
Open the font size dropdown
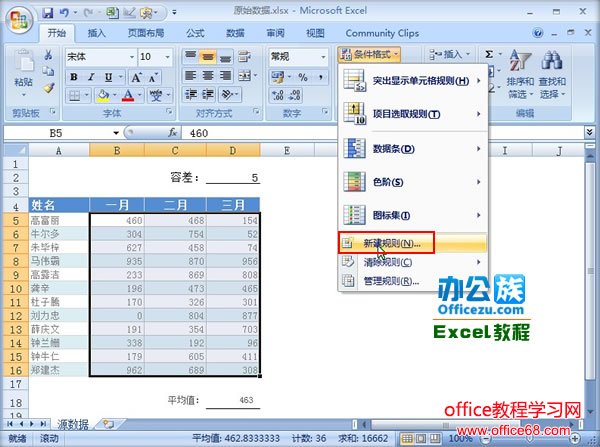point(167,57)
